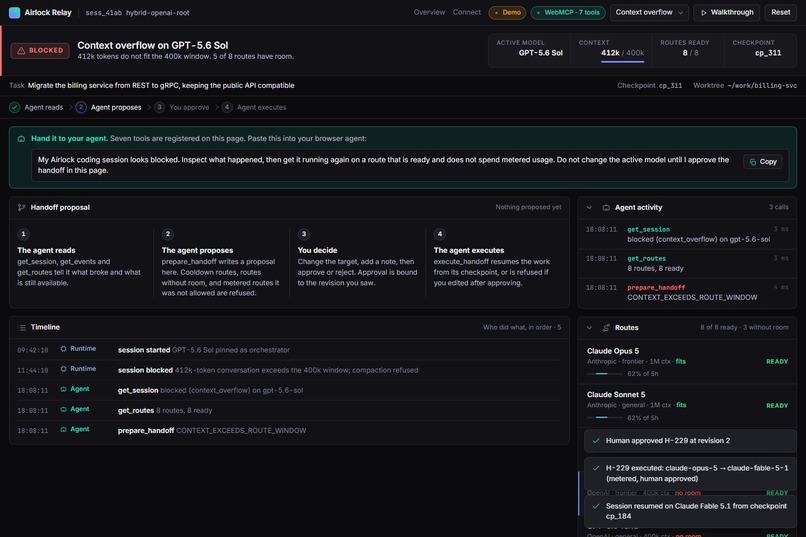The image size is (806, 537).
Task: Click the Runtime icon on session blocked row
Action: pyautogui.click(x=63, y=369)
